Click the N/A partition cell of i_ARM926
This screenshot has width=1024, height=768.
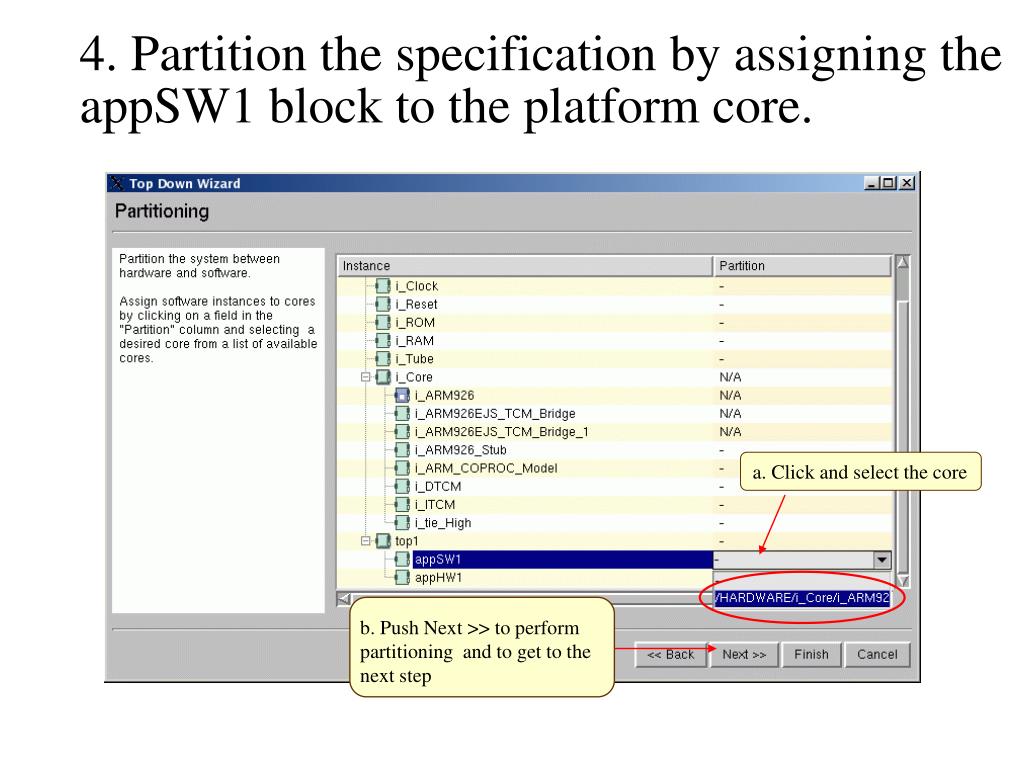tap(802, 396)
